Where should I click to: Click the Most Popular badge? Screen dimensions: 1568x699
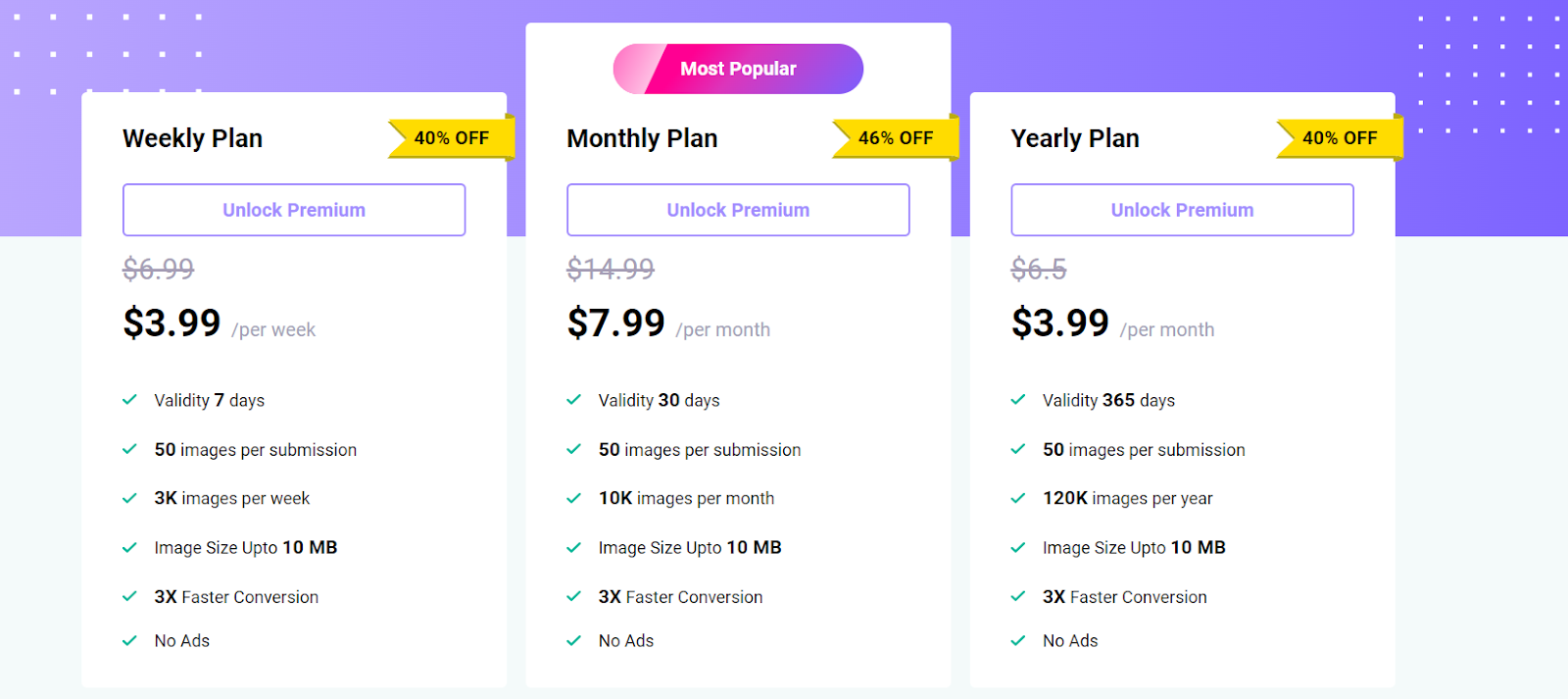click(738, 69)
